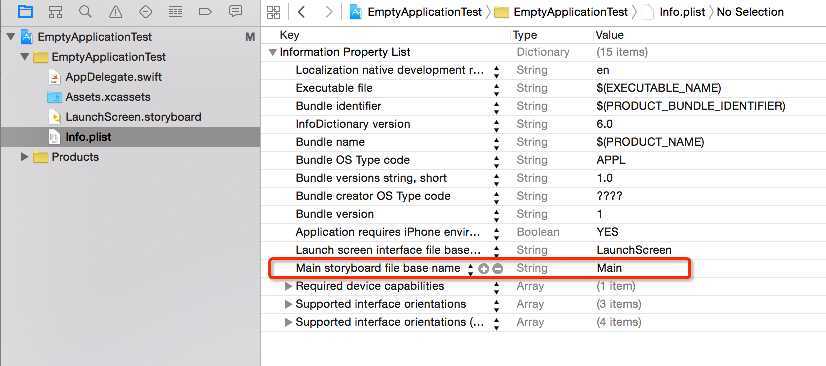Click the Value column header
The image size is (826, 366).
coord(609,35)
